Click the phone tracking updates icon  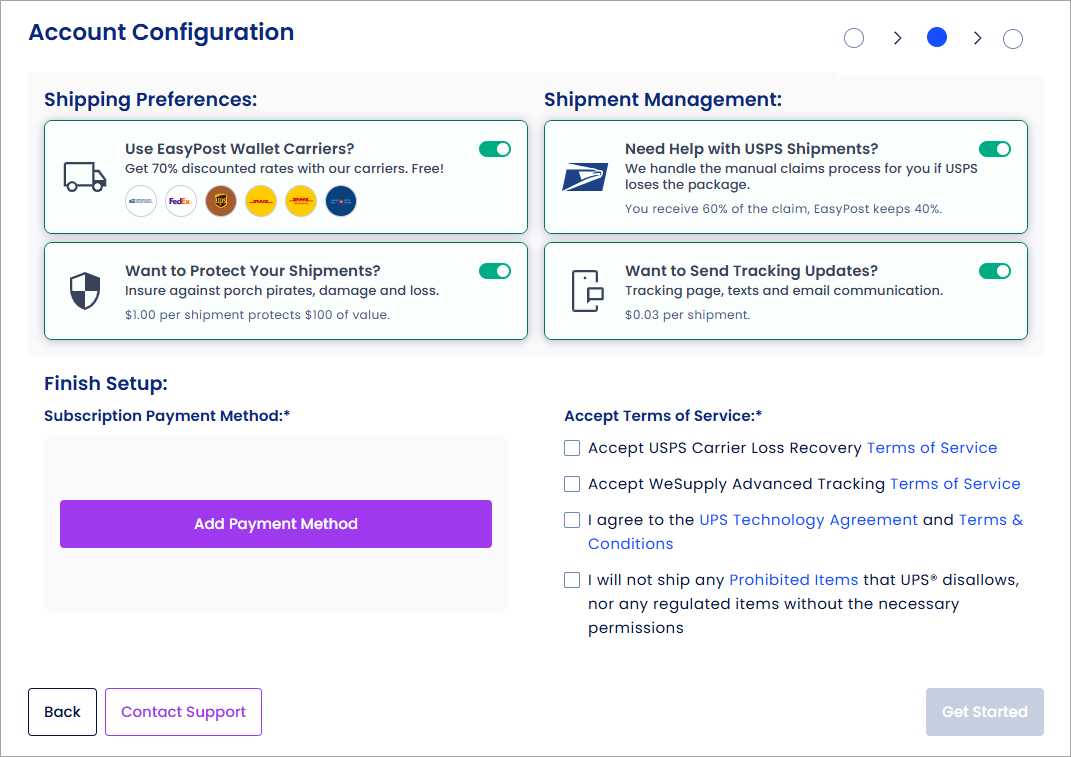click(x=587, y=291)
